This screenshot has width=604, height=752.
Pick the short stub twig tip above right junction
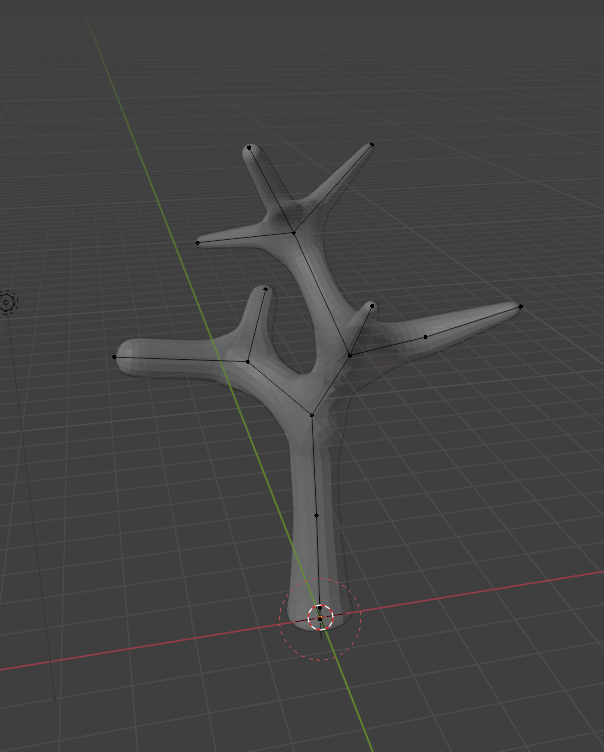coord(372,305)
